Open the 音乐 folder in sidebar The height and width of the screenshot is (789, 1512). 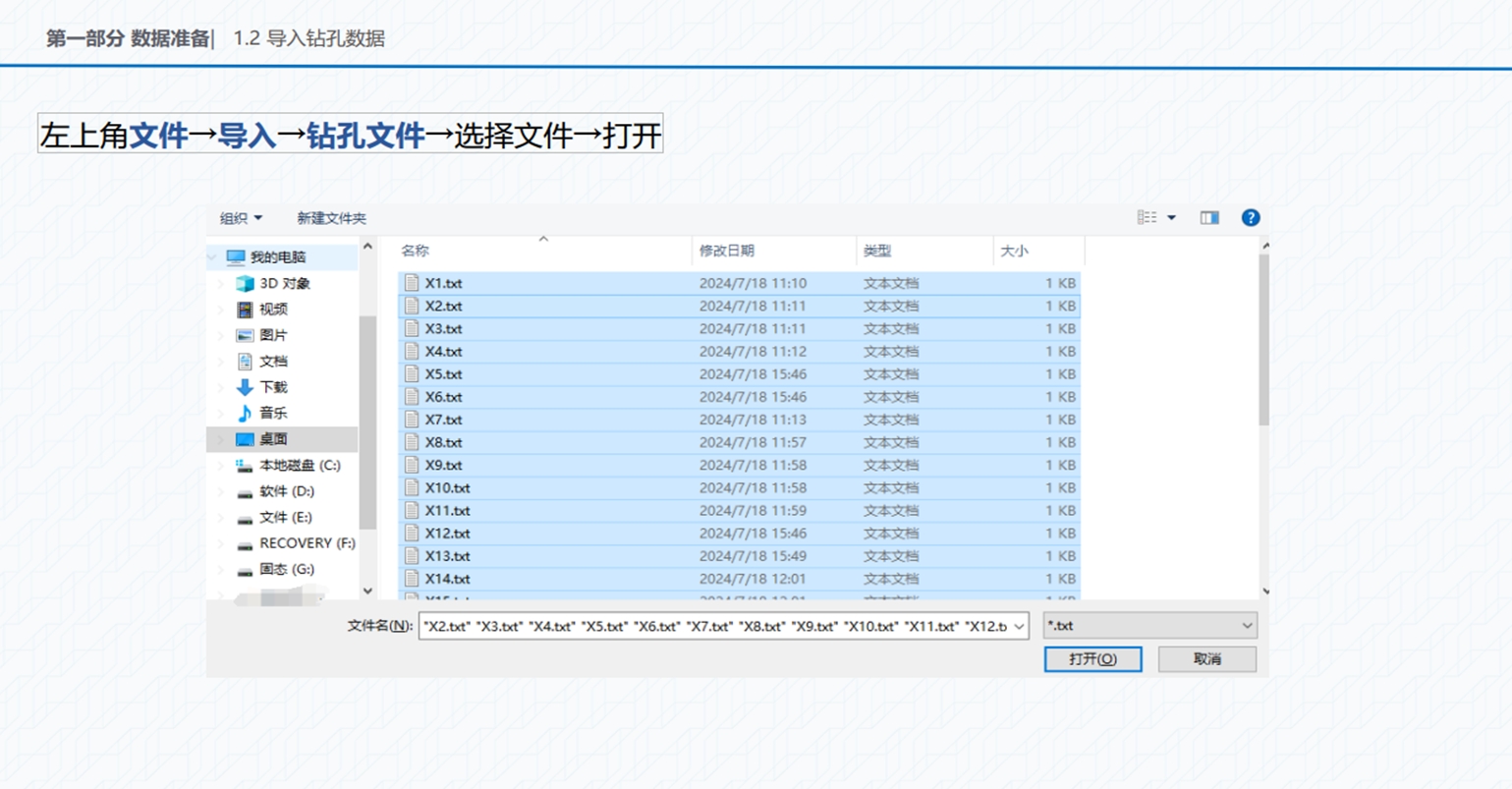pos(272,414)
